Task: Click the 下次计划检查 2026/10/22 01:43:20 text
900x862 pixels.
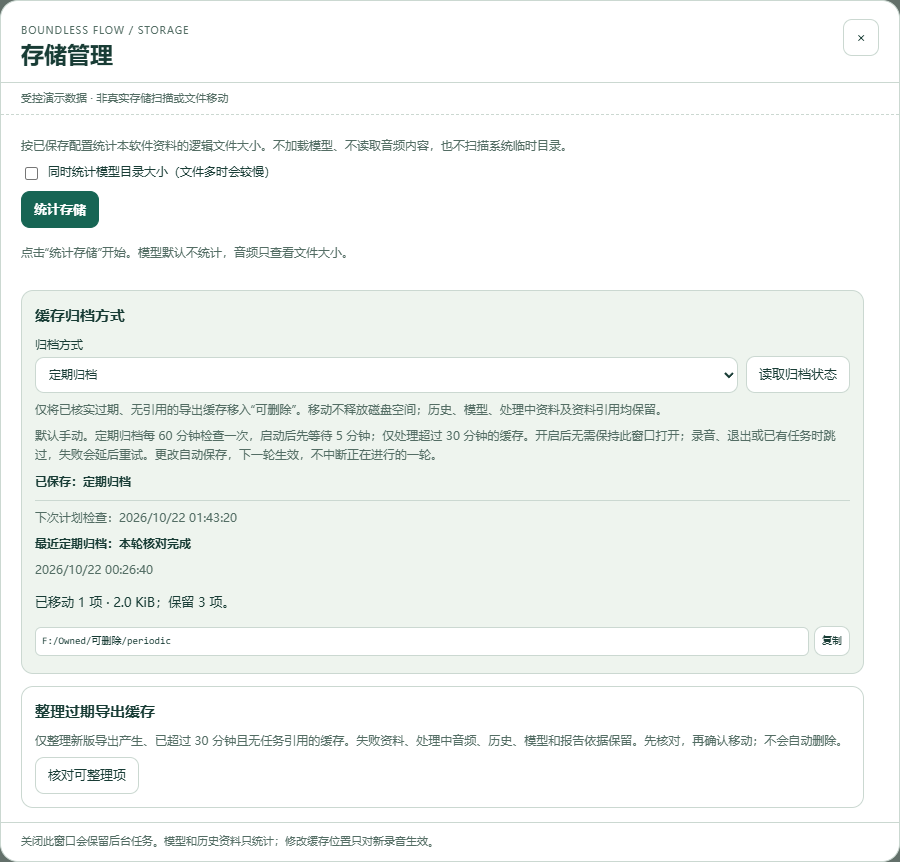Action: (136, 518)
